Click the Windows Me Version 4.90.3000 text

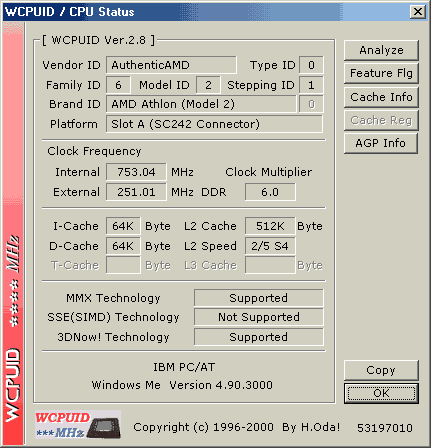point(182,385)
